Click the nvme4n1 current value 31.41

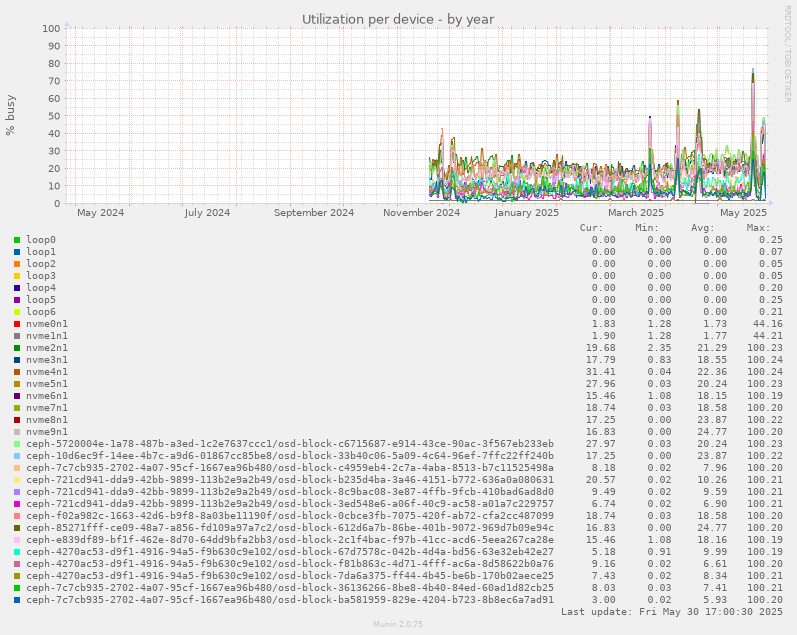click(x=600, y=372)
